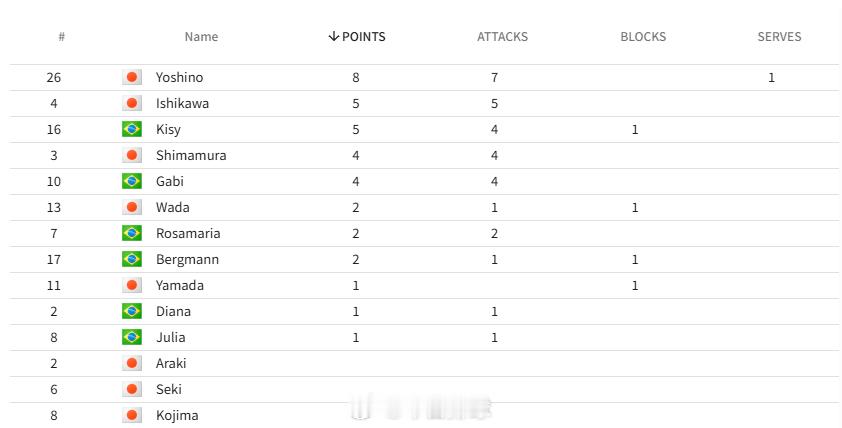Open player Shimamura's name
The image size is (842, 428).
[x=191, y=155]
